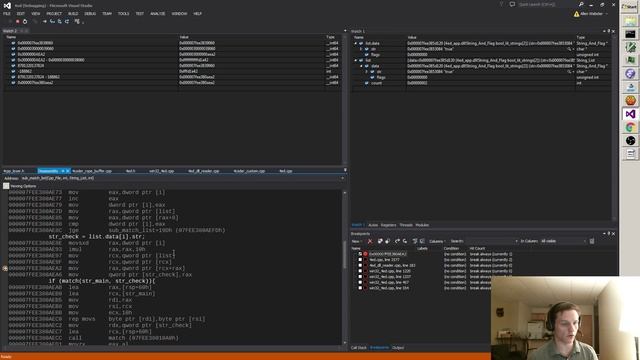Click the Step Into toolbar icon
This screenshot has width=640, height=360.
pyautogui.click(x=52, y=21)
